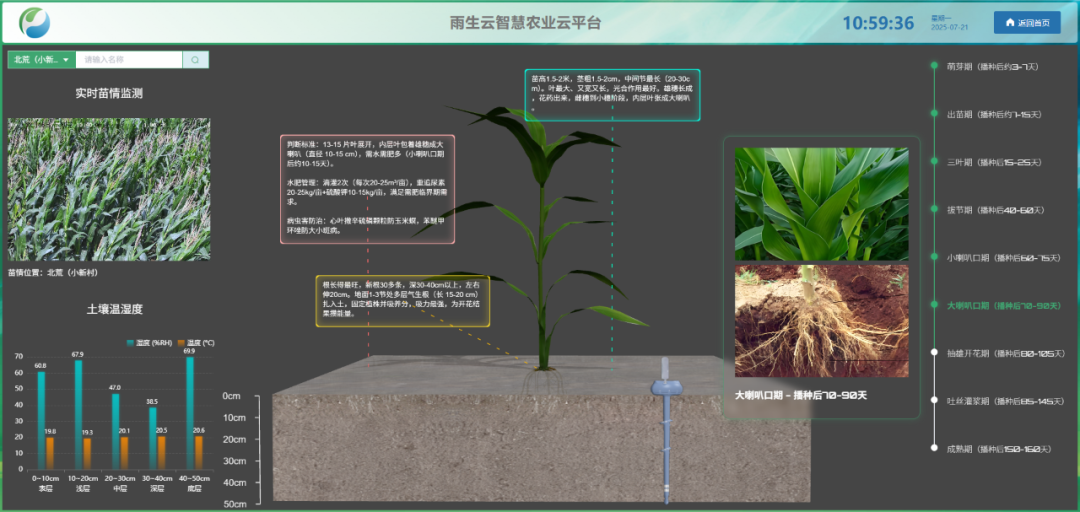Click the 苗情位置：北荒（小新村） text
1080x512 pixels.
pyautogui.click(x=52, y=273)
